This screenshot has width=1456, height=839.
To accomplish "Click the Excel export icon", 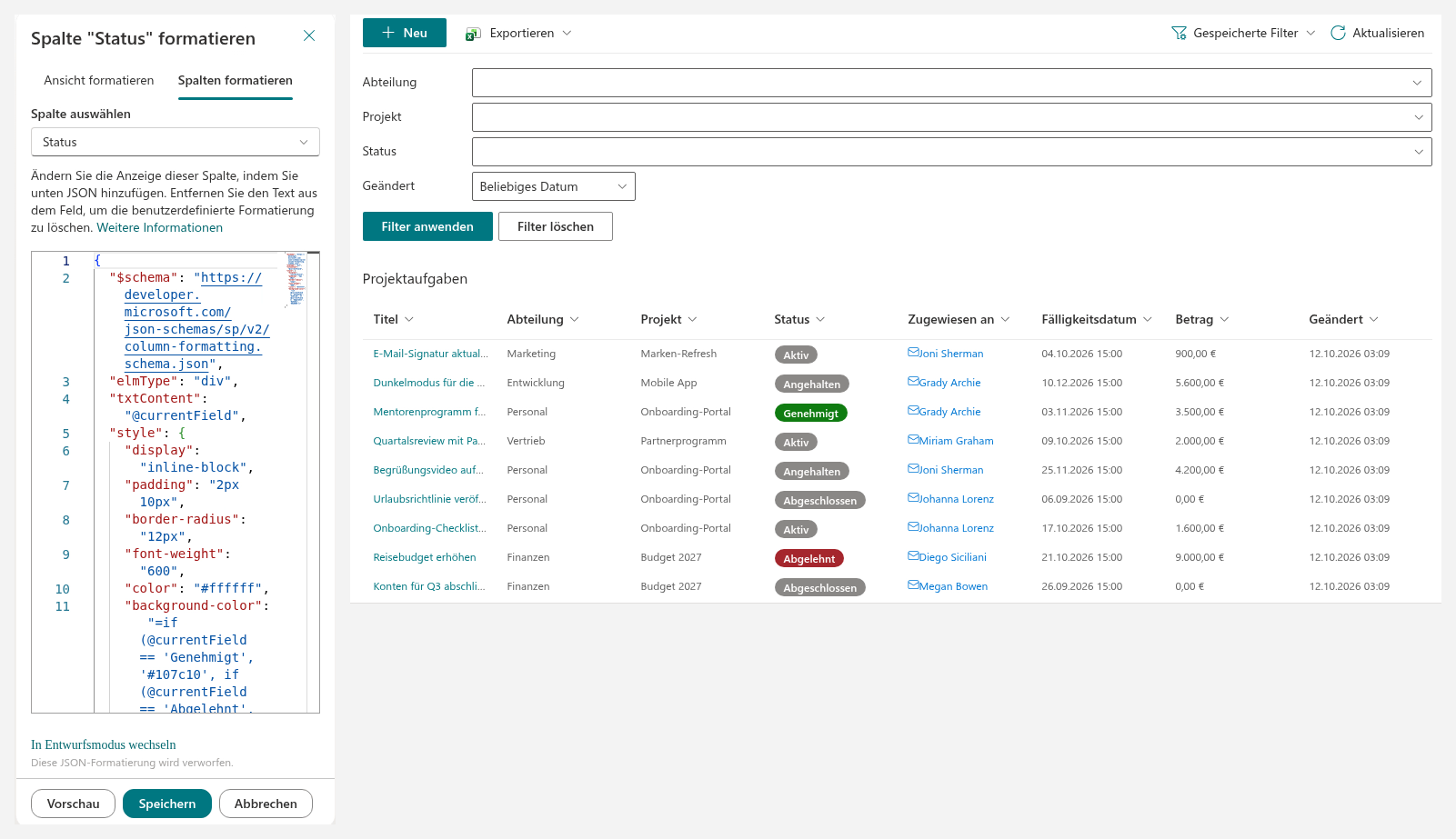I will pyautogui.click(x=473, y=34).
